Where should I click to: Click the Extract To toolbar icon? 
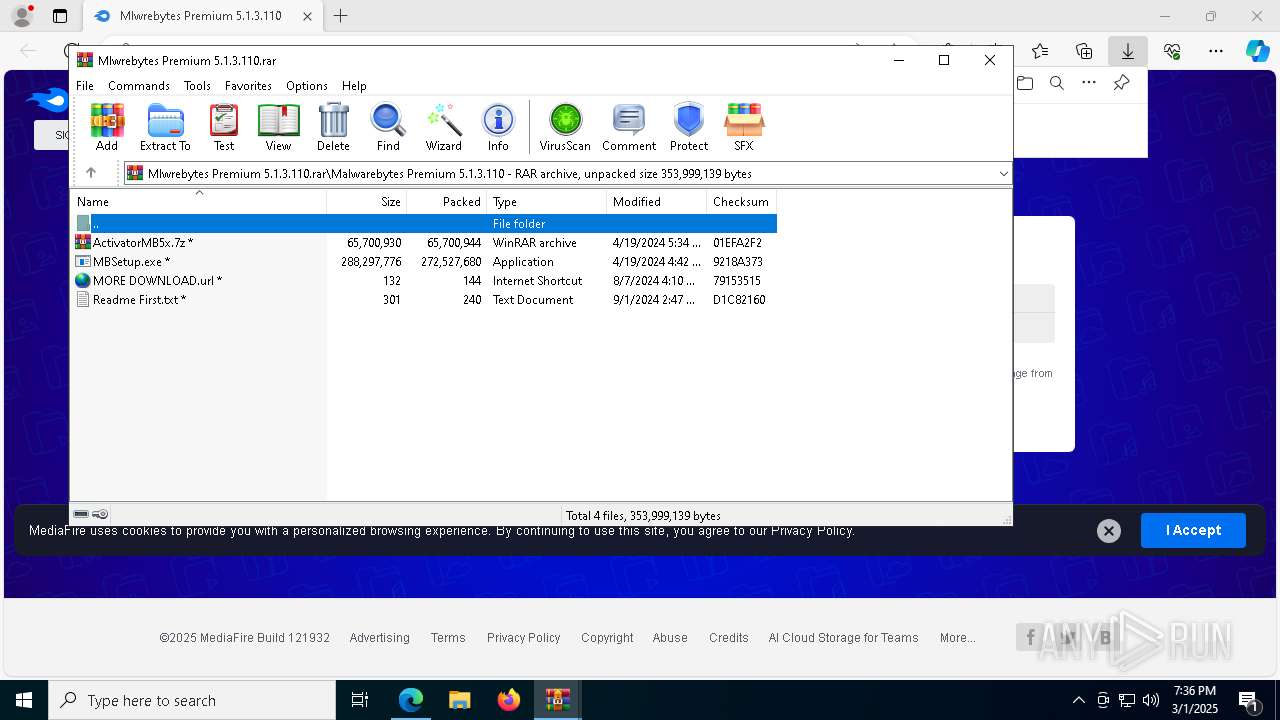[x=165, y=127]
